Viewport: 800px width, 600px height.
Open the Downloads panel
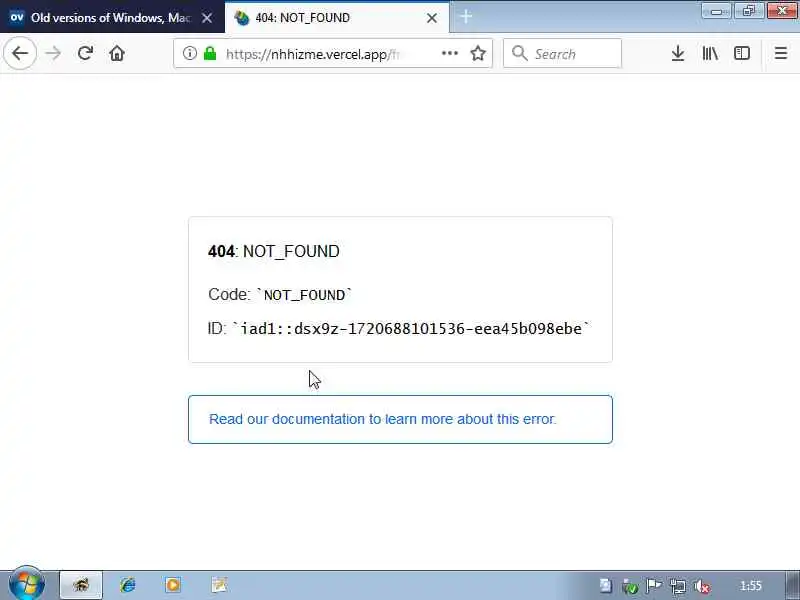point(678,53)
